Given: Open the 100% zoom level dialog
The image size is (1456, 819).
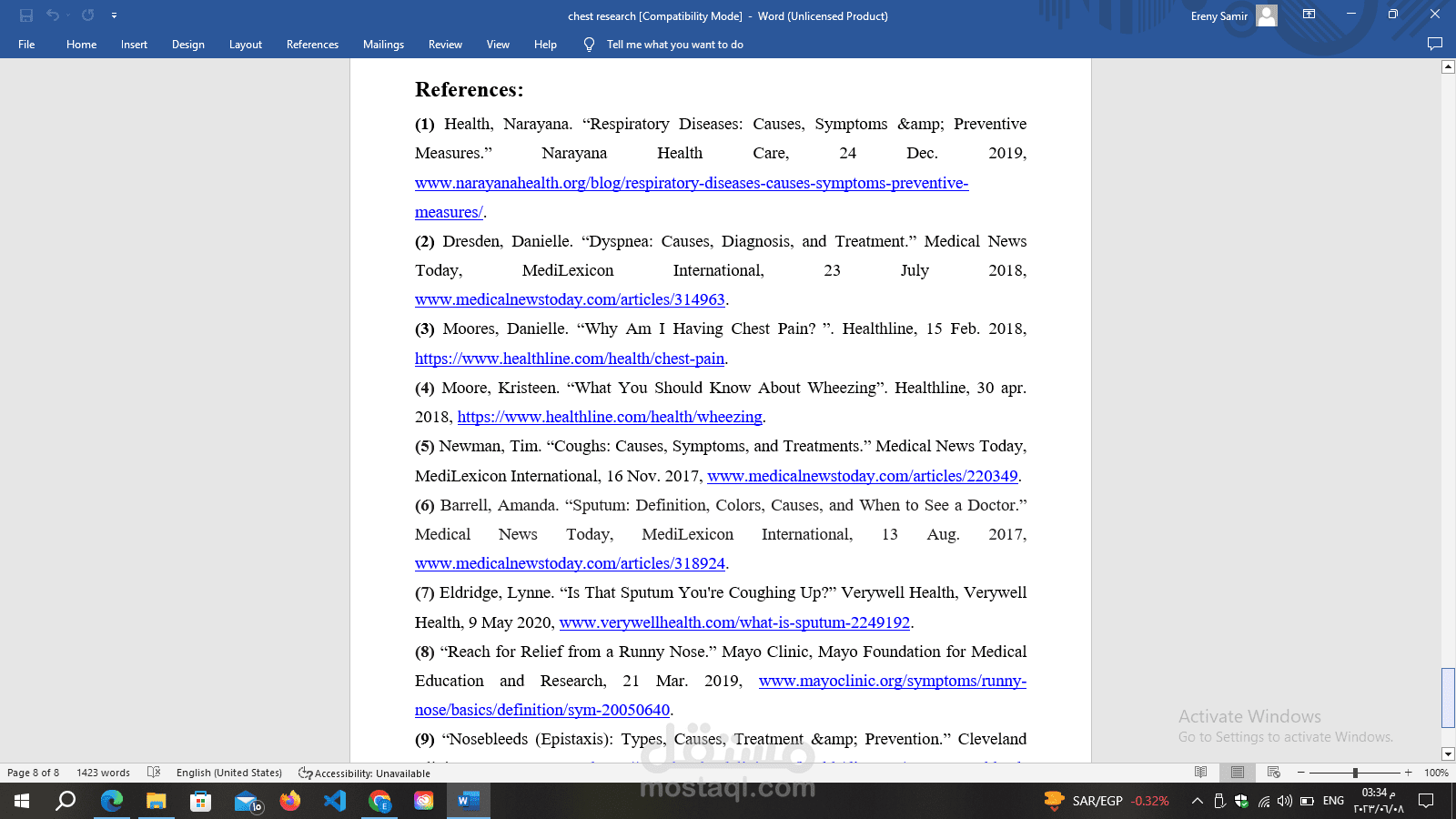Looking at the screenshot, I should tap(1436, 773).
